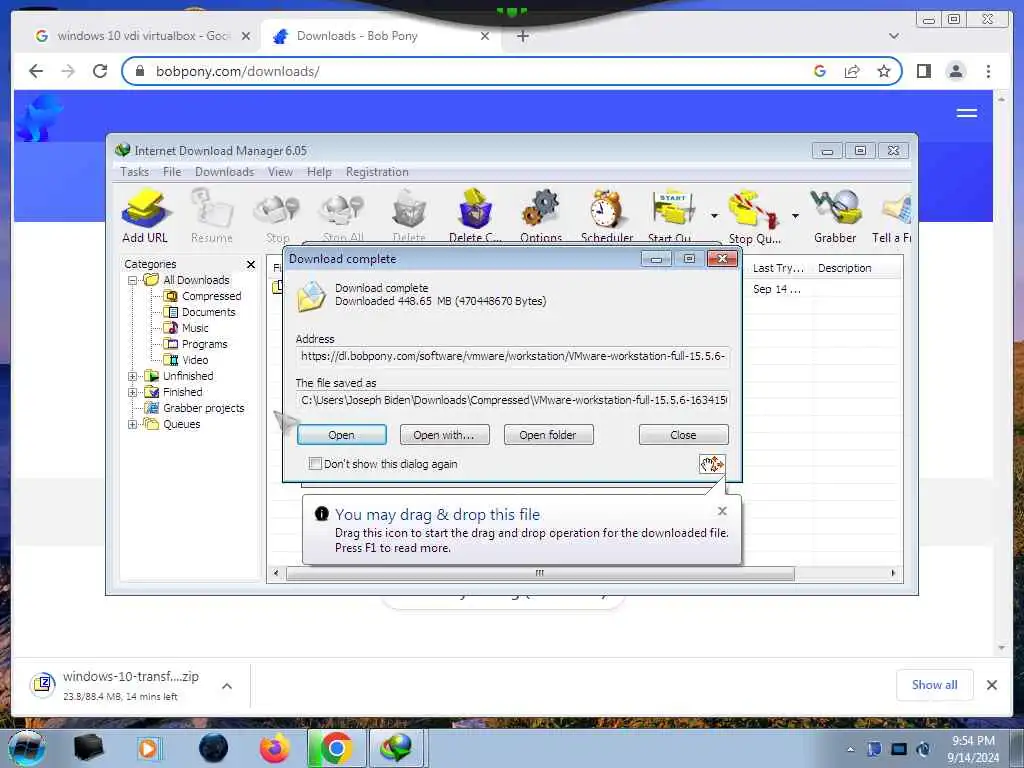Screen dimensions: 1024x768
Task: Click the Chrome share page icon
Action: (852, 71)
